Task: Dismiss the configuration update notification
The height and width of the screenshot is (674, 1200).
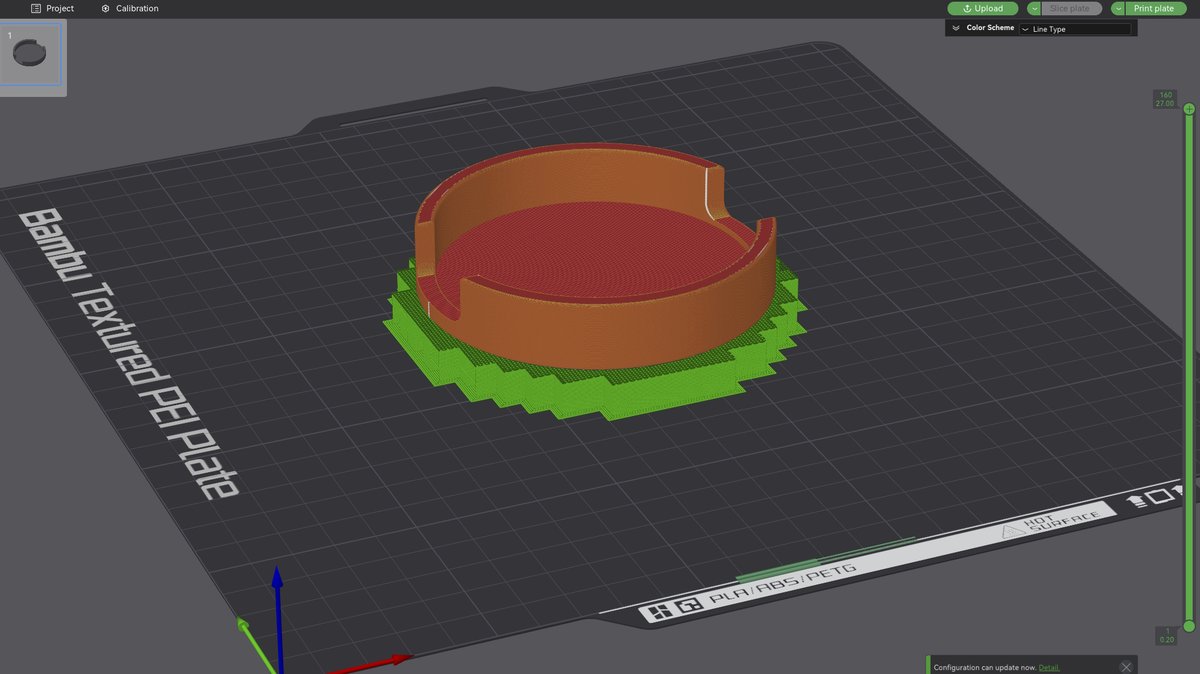Action: coord(1126,667)
